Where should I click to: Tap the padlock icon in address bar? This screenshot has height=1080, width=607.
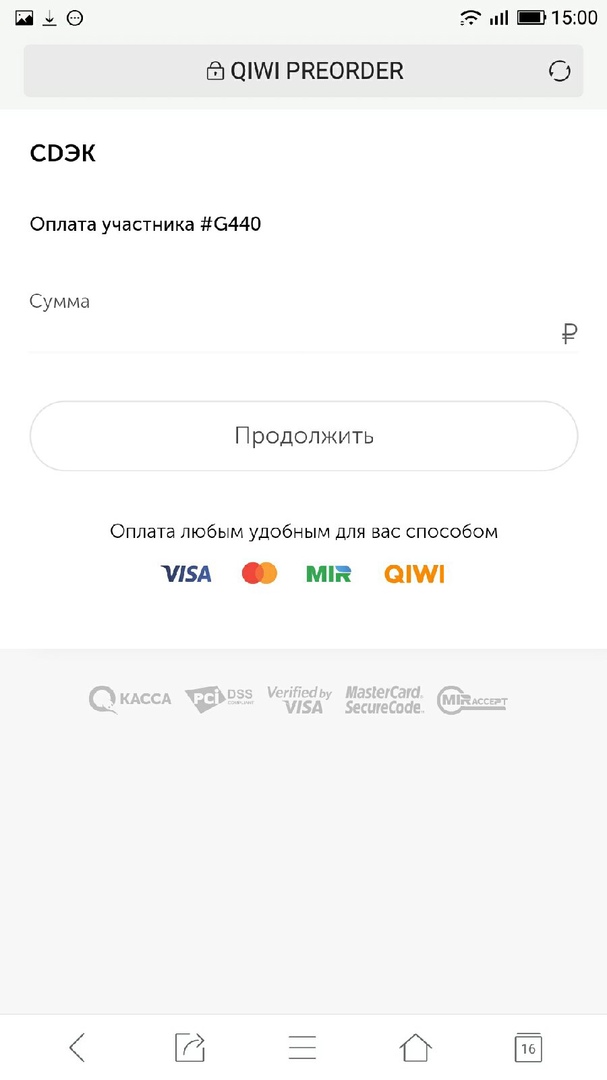point(214,72)
